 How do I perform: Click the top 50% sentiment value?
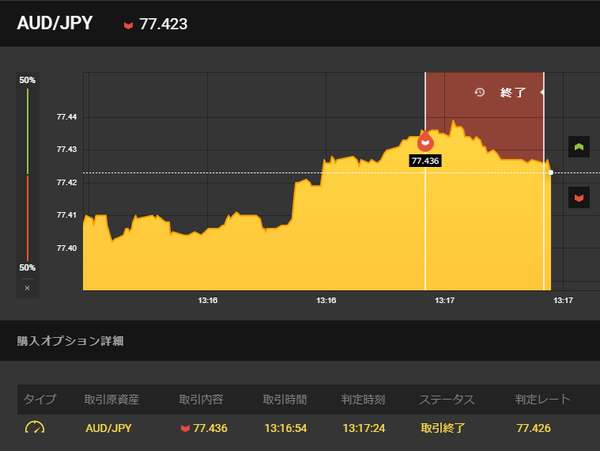[27, 80]
